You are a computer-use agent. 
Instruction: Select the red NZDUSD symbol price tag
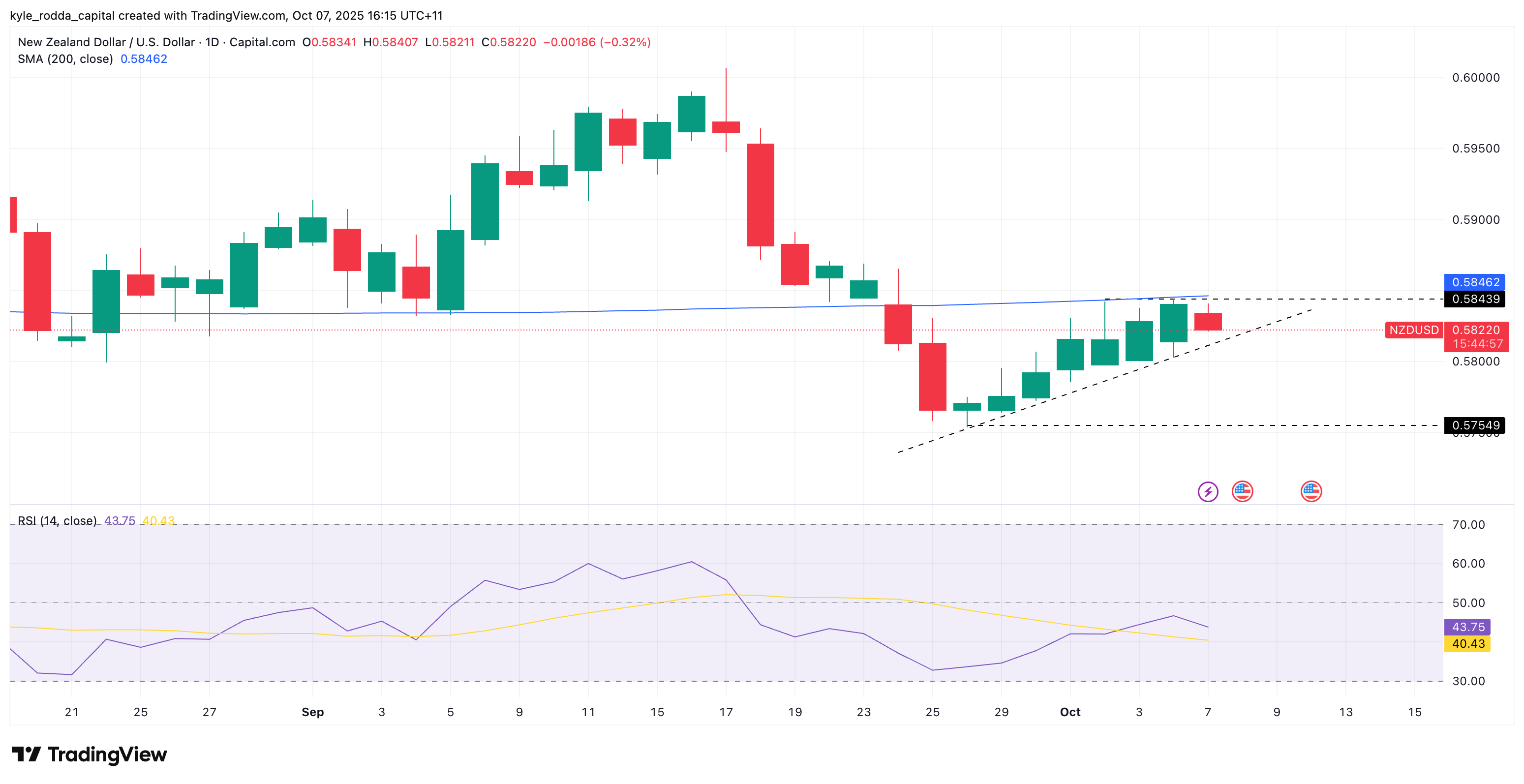tap(1413, 330)
